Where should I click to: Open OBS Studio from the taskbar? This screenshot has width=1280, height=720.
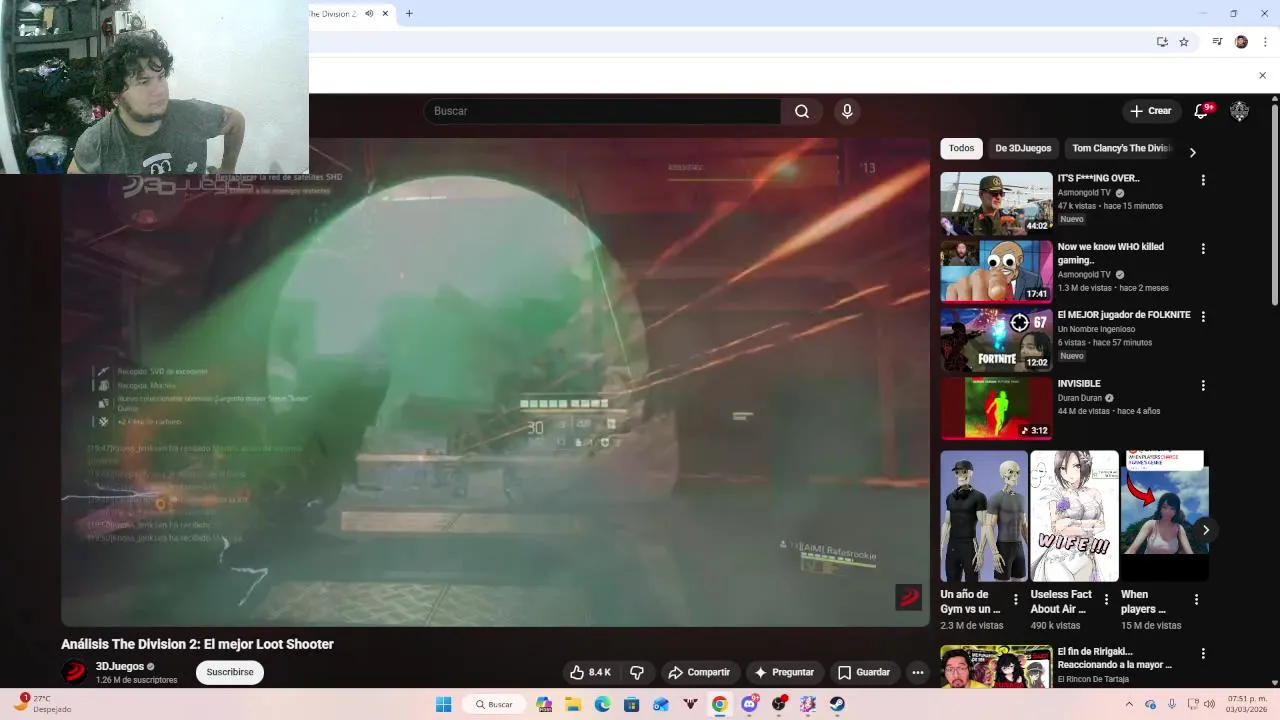778,704
